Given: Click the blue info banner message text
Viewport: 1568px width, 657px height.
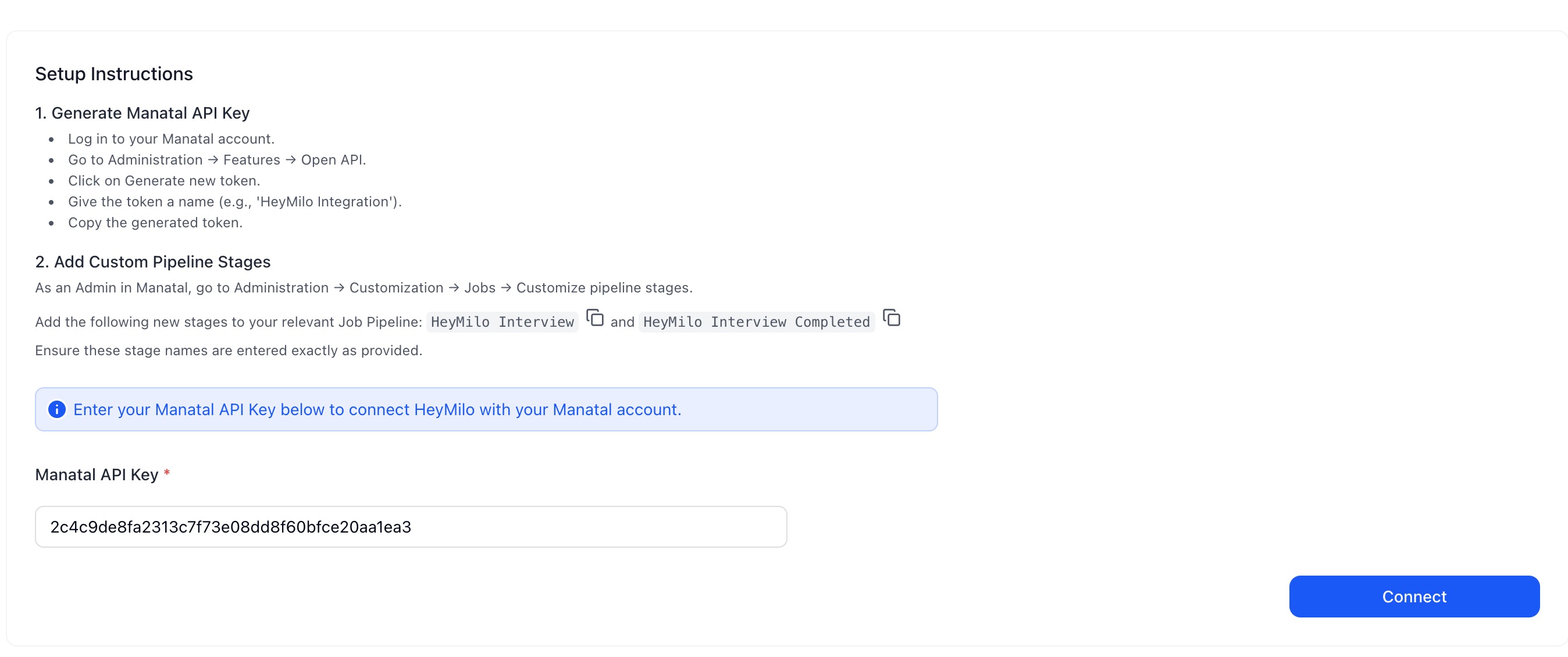Looking at the screenshot, I should (377, 409).
